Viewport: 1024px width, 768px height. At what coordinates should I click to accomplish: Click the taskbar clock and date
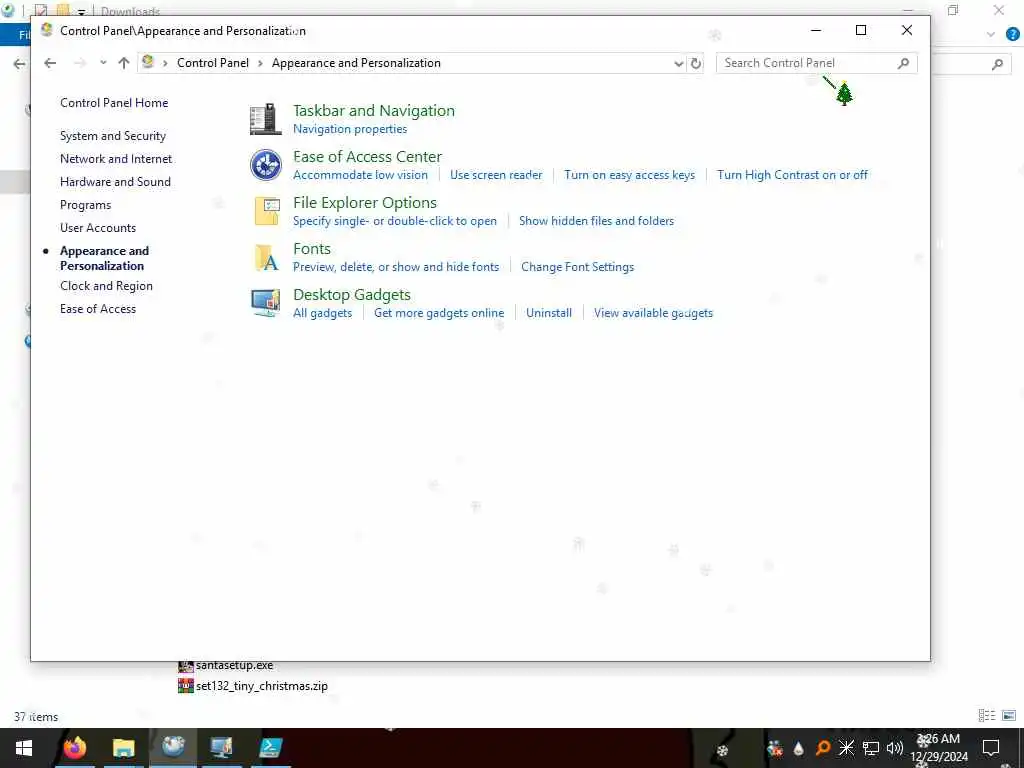(939, 748)
